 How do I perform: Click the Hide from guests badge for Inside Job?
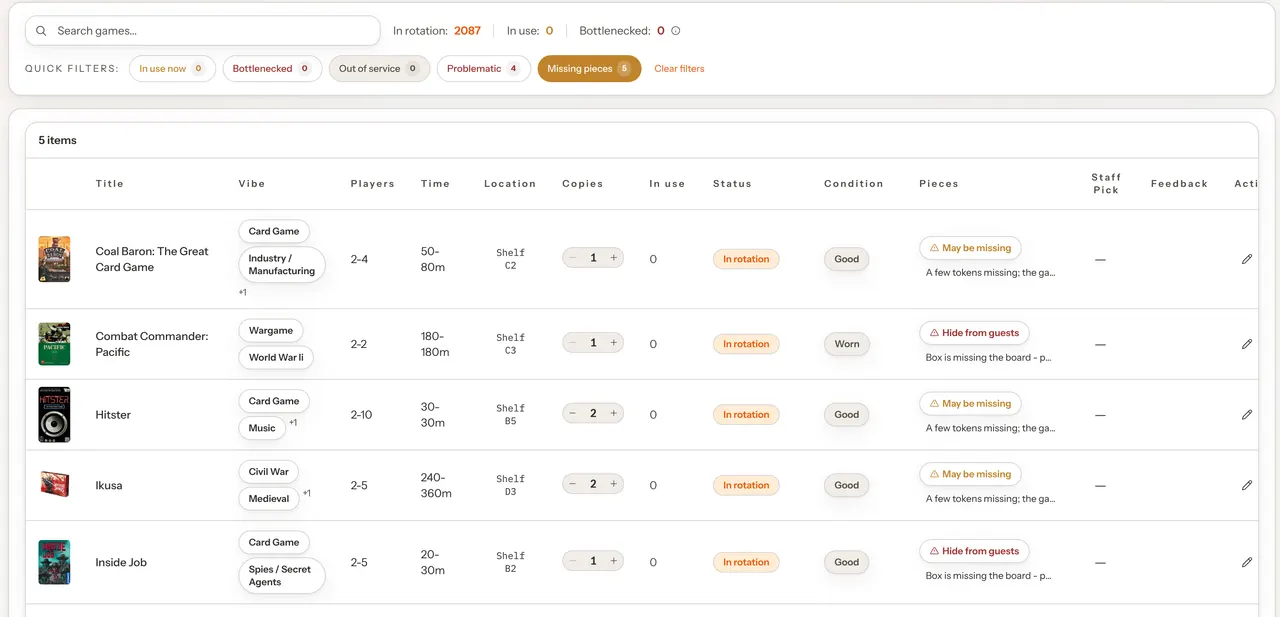(x=974, y=551)
